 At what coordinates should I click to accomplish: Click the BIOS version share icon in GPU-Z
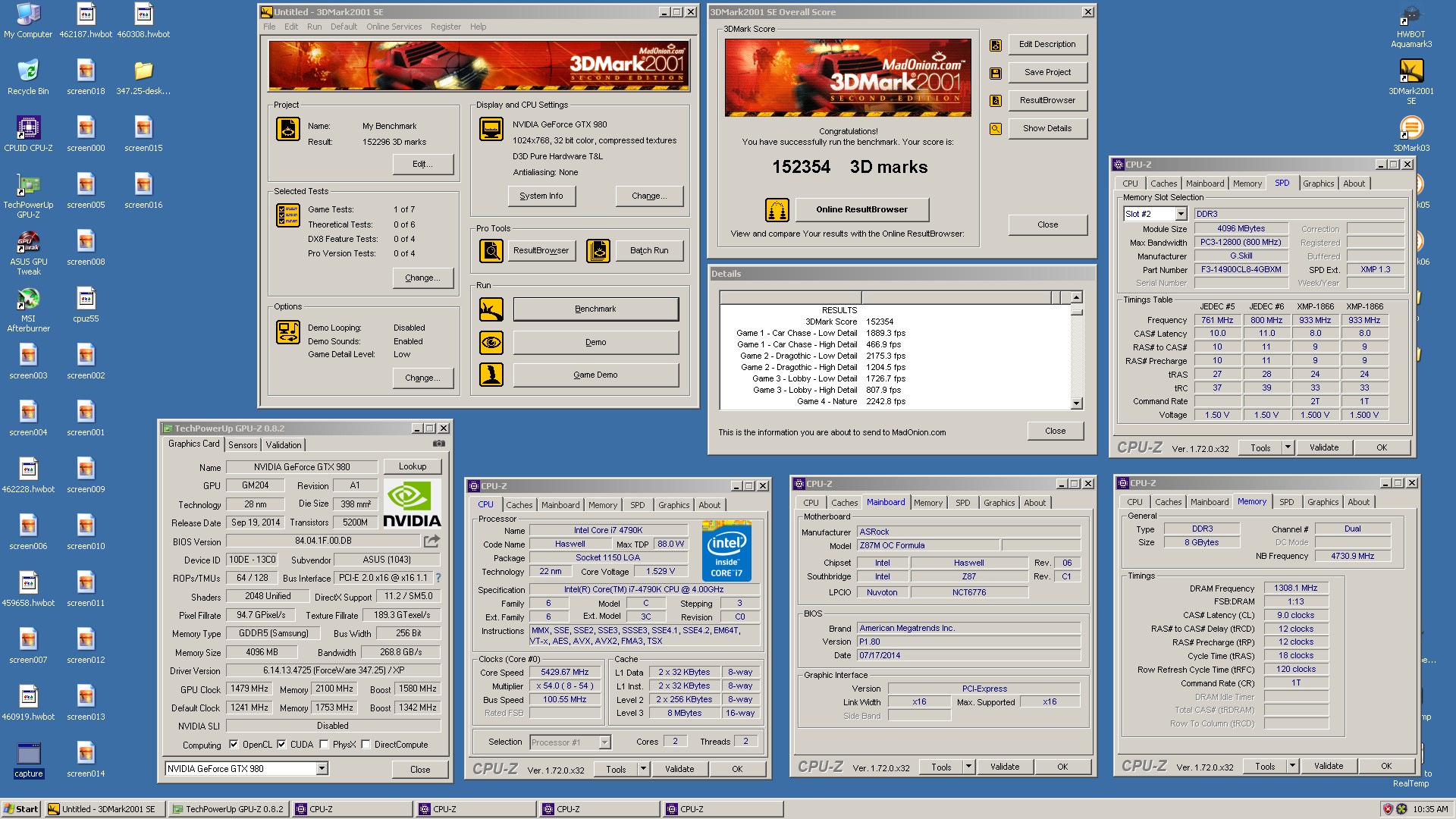click(431, 541)
